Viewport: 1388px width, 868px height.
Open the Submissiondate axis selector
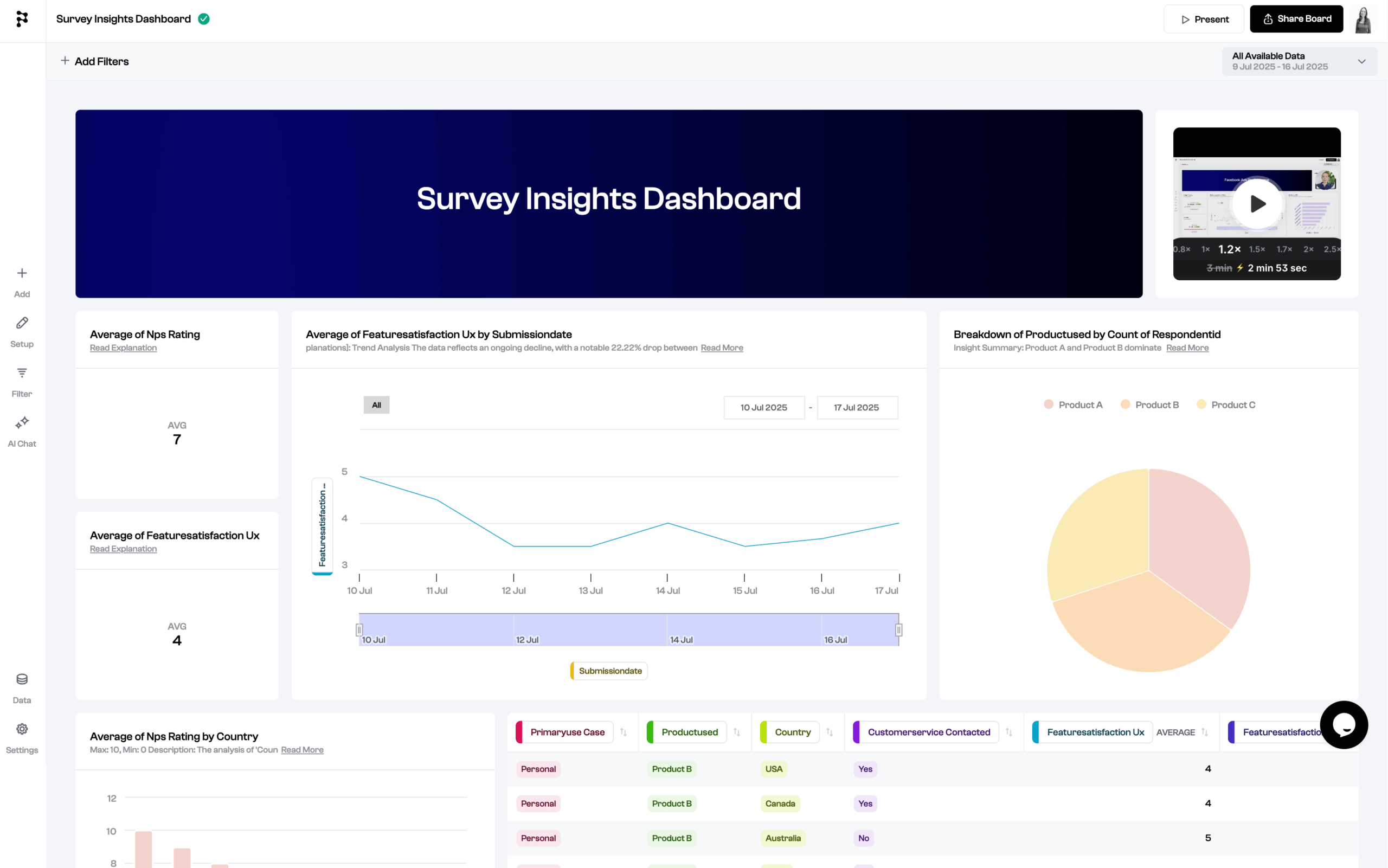tap(609, 671)
